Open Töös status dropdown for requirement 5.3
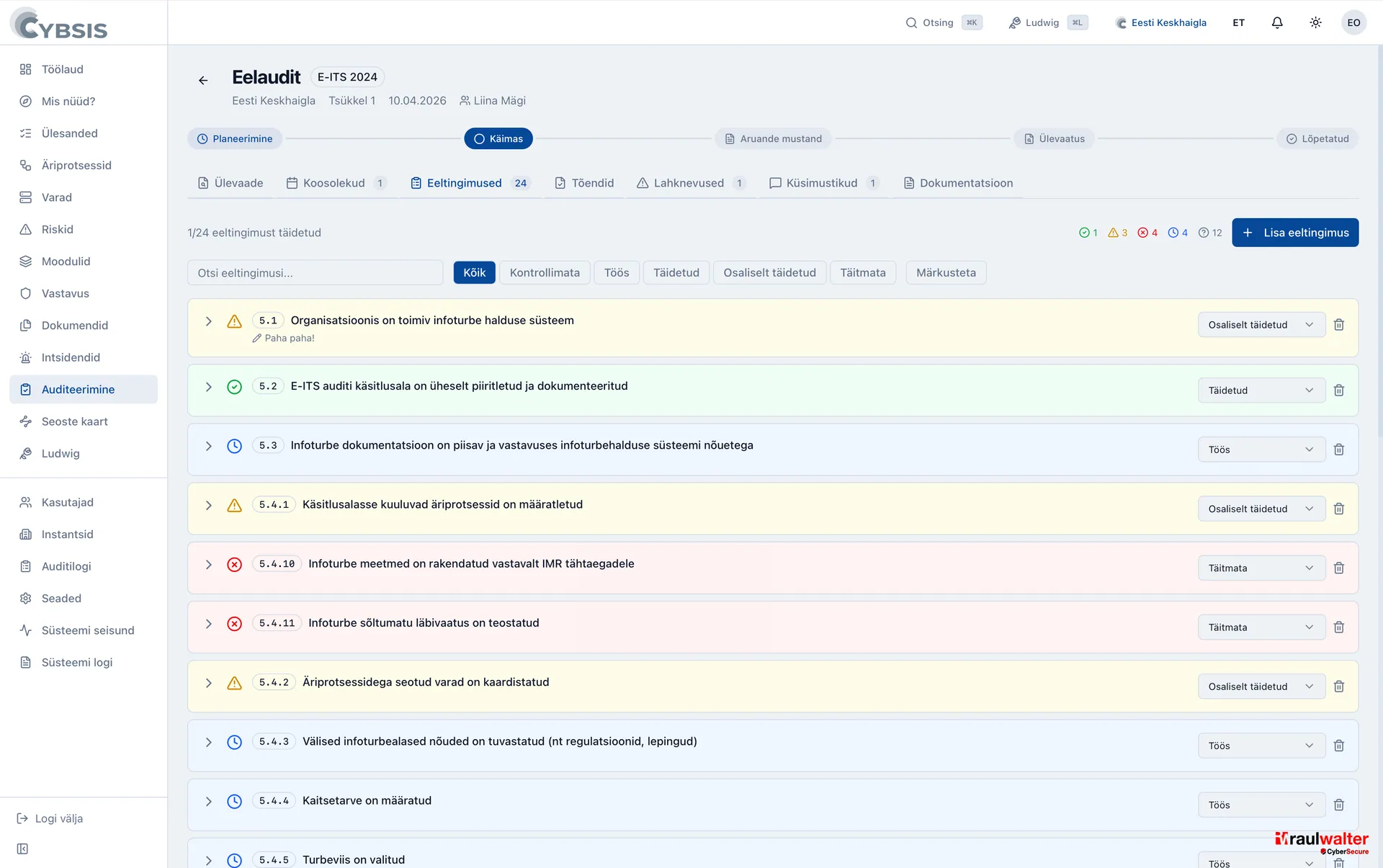Image resolution: width=1383 pixels, height=868 pixels. (1261, 449)
